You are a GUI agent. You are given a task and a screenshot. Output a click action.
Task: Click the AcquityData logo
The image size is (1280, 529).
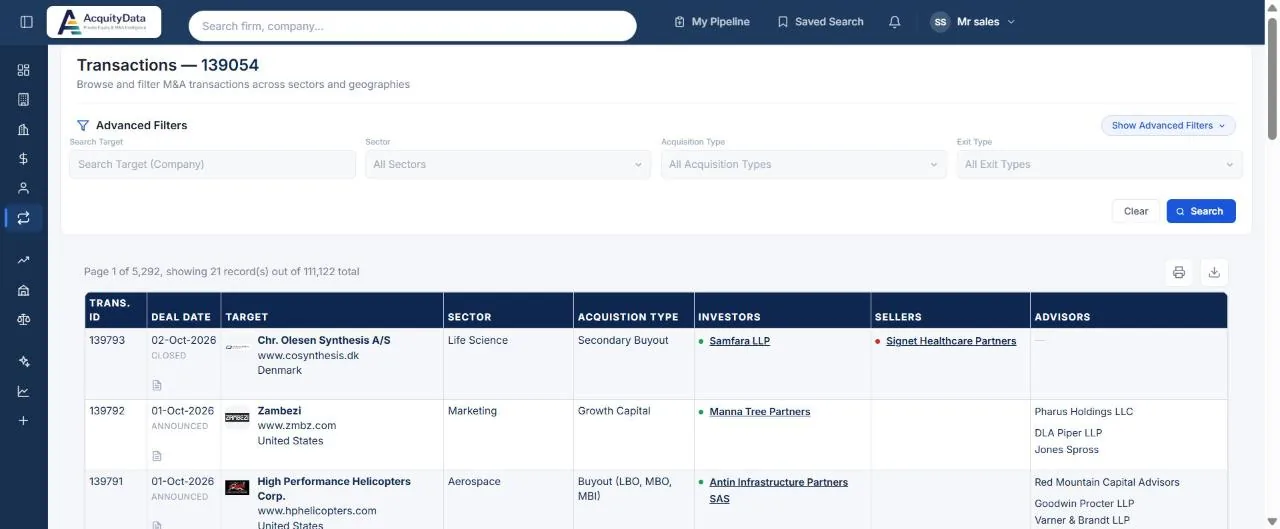point(104,22)
